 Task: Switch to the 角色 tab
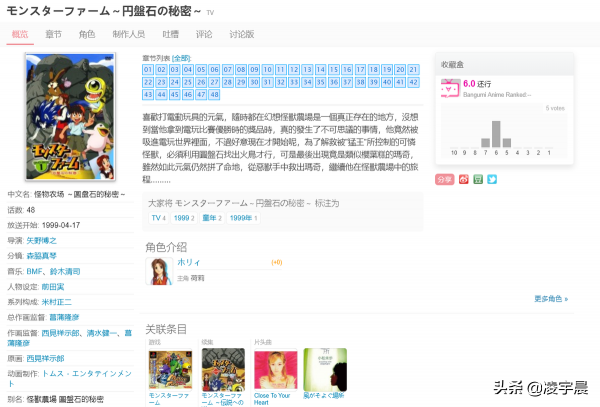point(87,34)
